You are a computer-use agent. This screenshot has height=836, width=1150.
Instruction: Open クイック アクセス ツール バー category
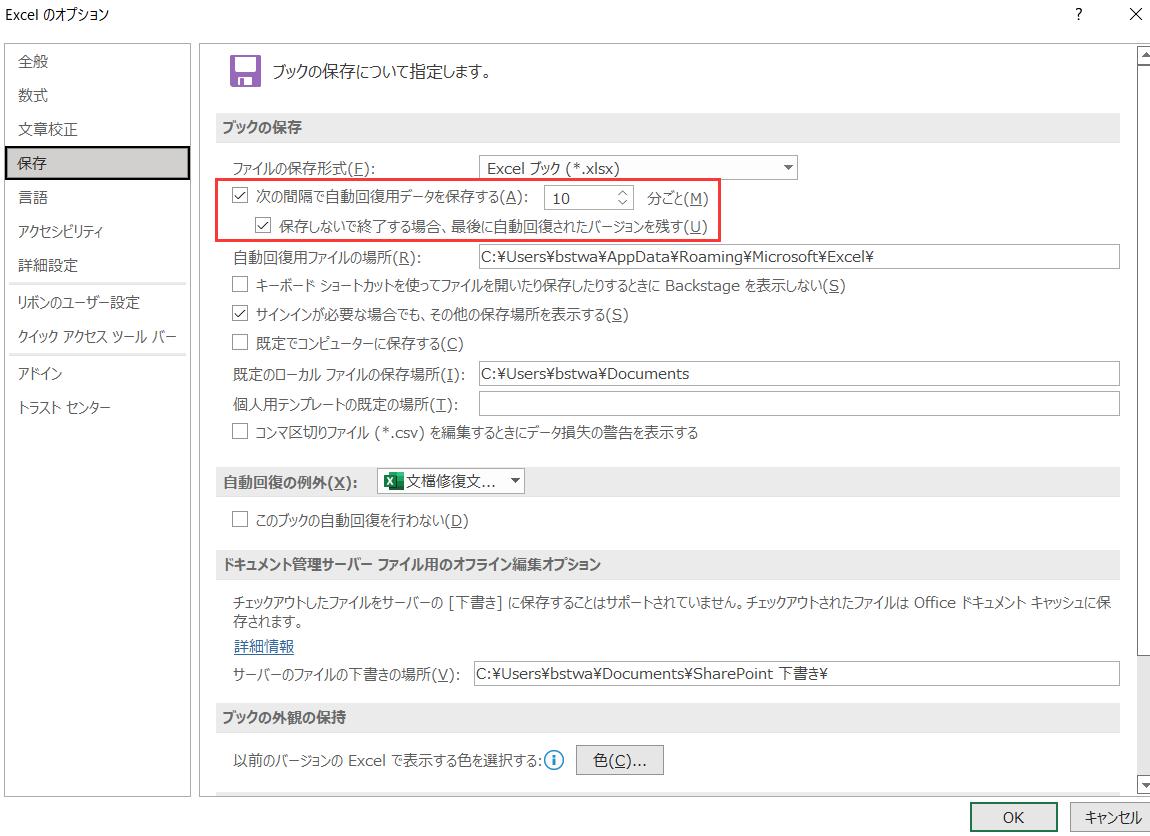[x=97, y=336]
